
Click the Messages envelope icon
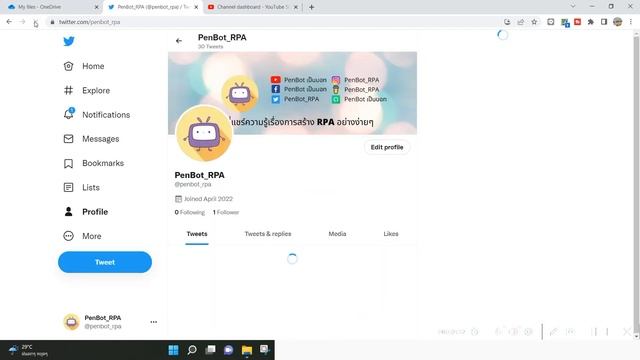(69, 139)
